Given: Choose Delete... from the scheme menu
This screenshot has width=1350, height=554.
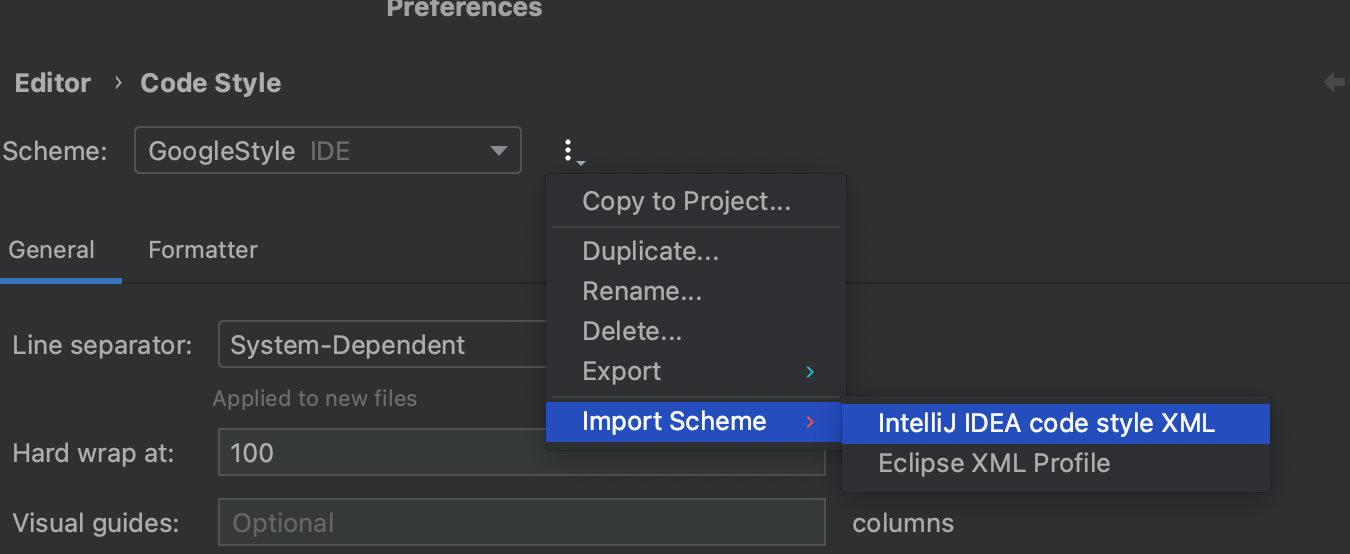Looking at the screenshot, I should 632,331.
